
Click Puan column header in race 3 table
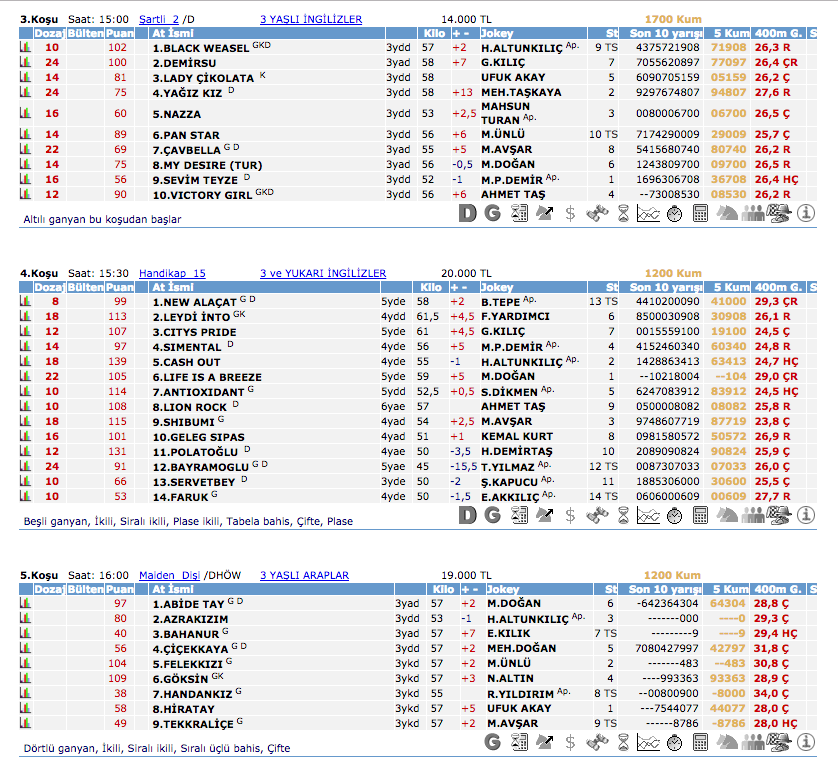(x=120, y=33)
